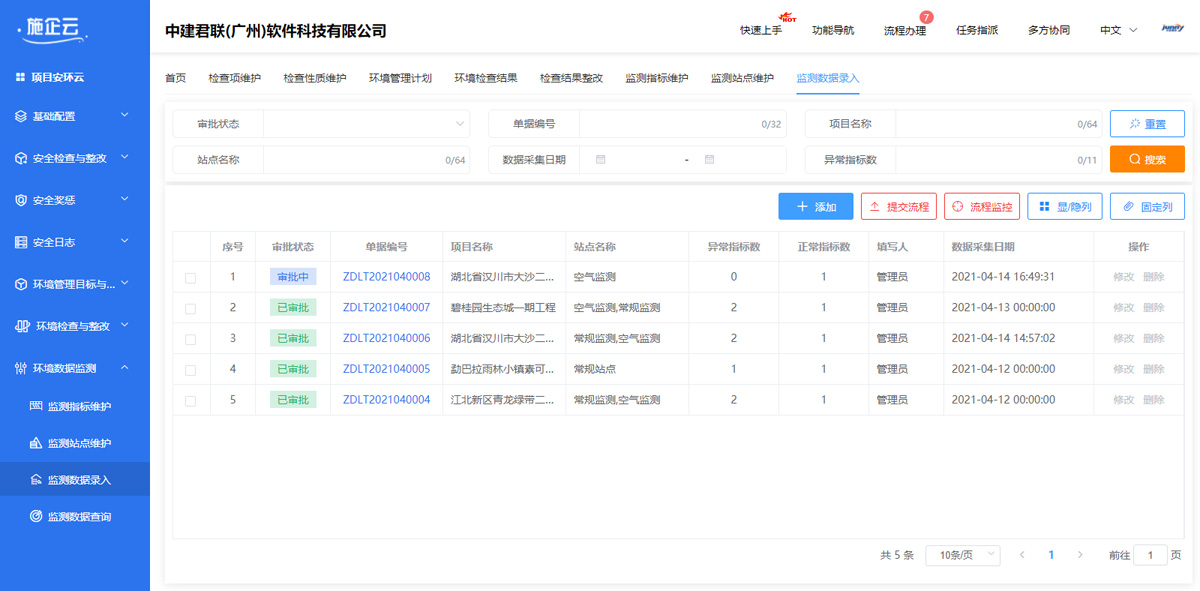Expand the 基础配置 menu
This screenshot has width=1200, height=591.
click(125, 116)
